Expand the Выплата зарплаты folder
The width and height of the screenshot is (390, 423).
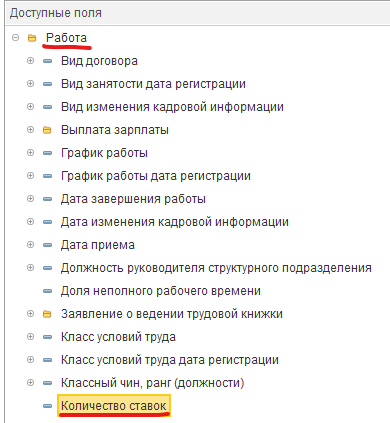[x=30, y=130]
